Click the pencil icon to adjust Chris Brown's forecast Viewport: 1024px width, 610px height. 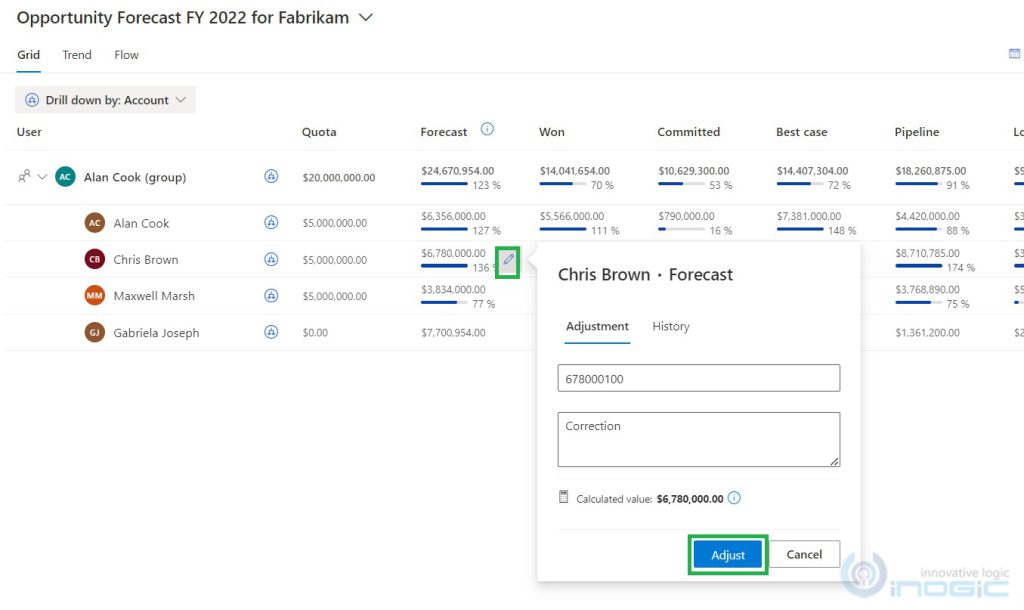tap(508, 261)
